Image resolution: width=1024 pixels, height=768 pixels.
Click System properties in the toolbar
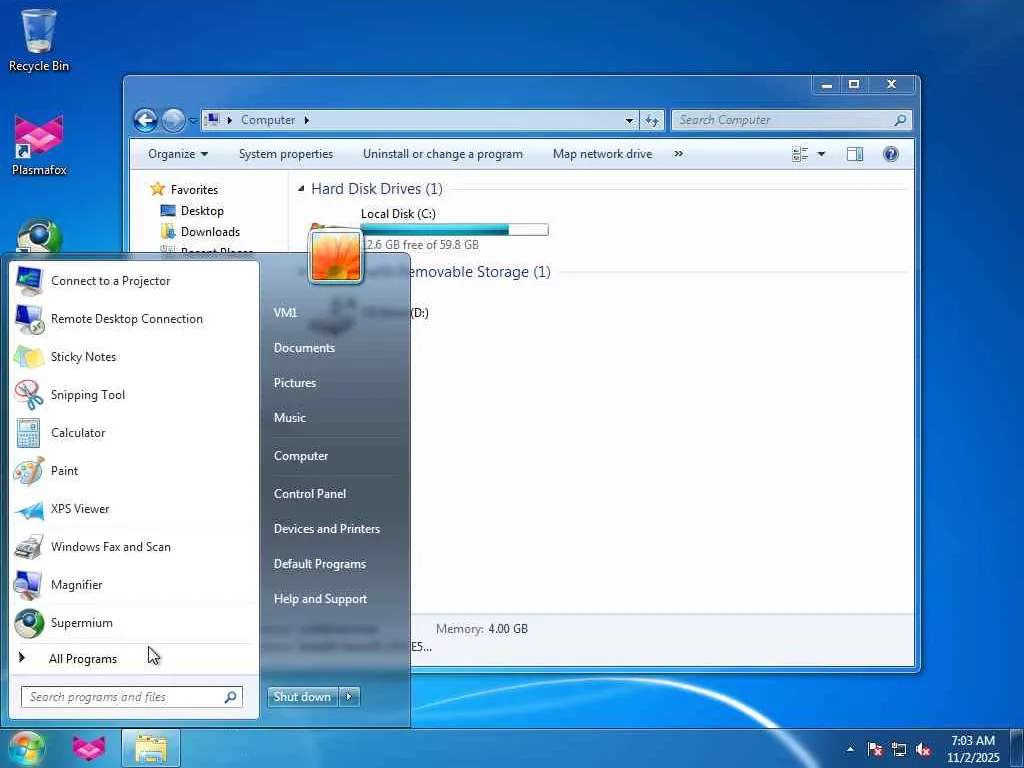click(285, 154)
